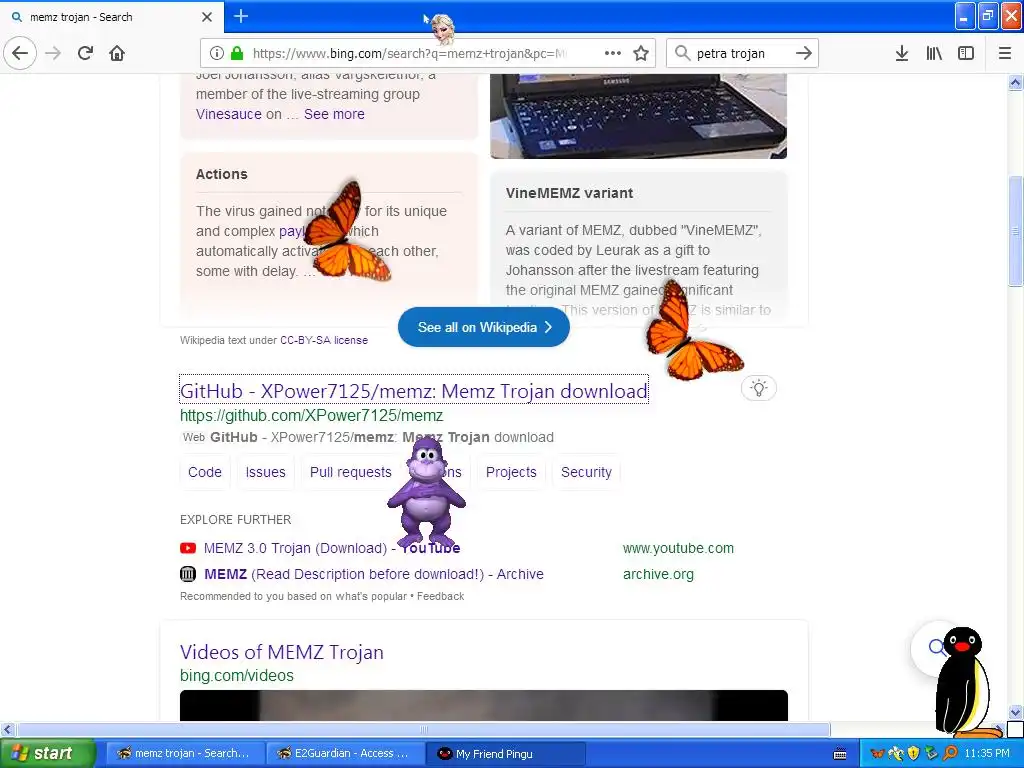Bookmark this page with the star
Screen dimensions: 1024x768
pos(641,53)
